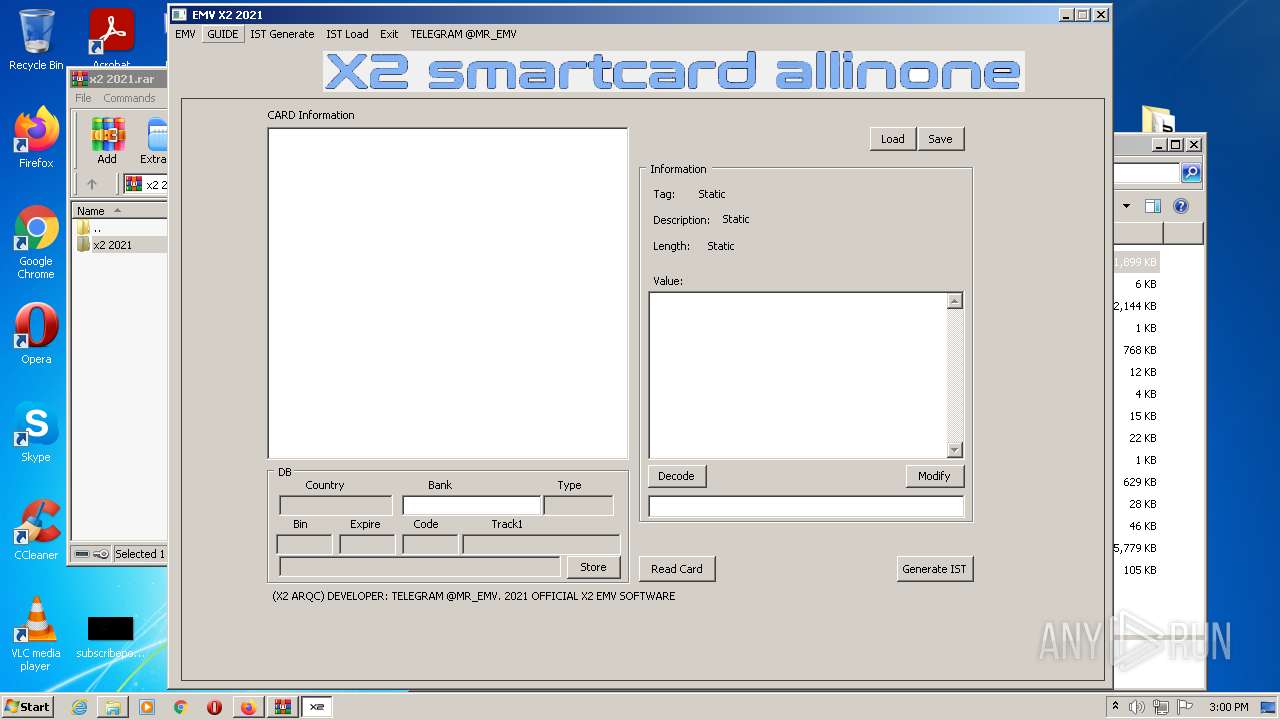Image resolution: width=1280 pixels, height=720 pixels.
Task: Open File menu in WinRAR window
Action: [x=83, y=98]
